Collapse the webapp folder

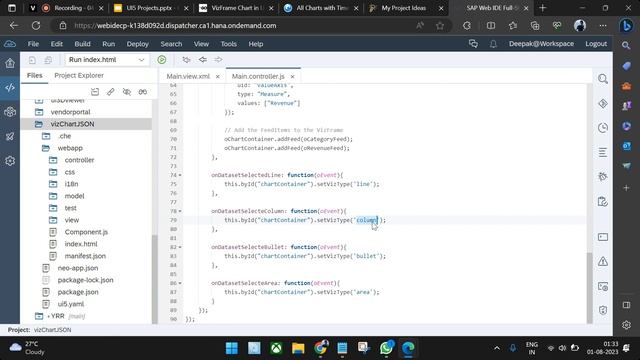point(46,148)
